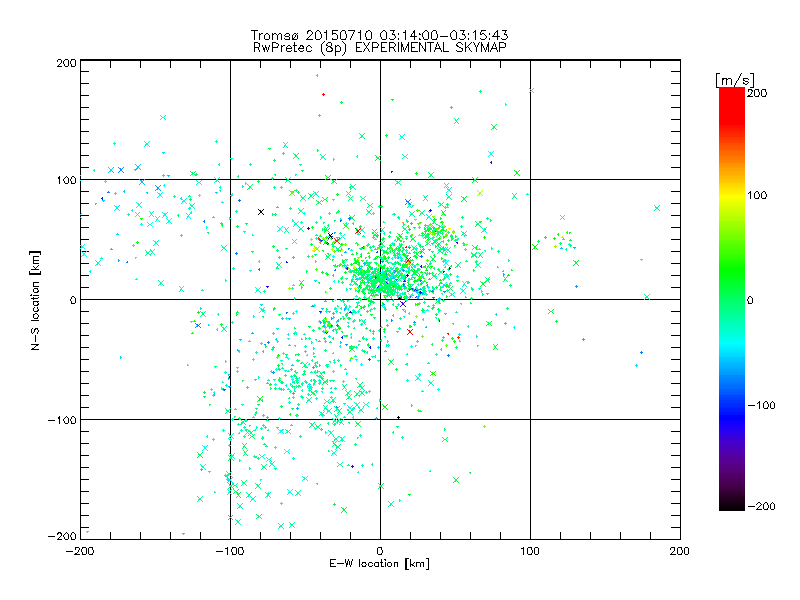The image size is (800, 600).
Task: Click the y-axis tick label '200' at top
Action: coord(66,63)
